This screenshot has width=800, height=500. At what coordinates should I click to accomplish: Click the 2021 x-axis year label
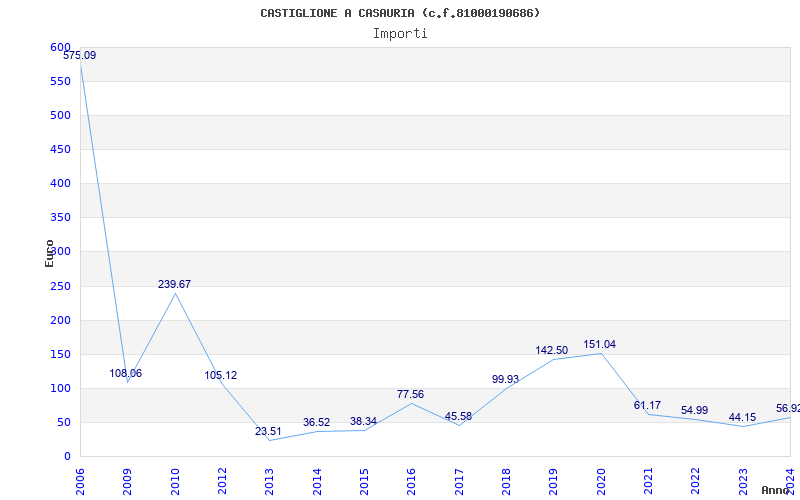[648, 482]
